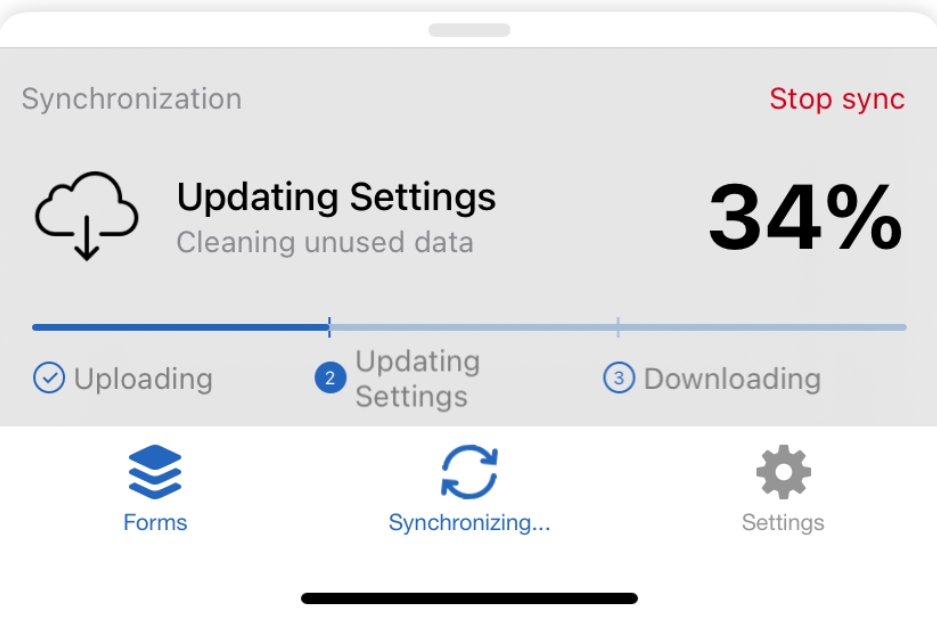Tap the step 3 numbered circle
Image resolution: width=937 pixels, height=619 pixels.
[x=619, y=379]
